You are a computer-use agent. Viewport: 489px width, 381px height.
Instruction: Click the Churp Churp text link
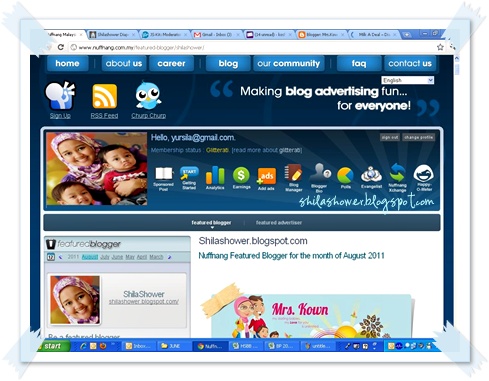point(148,116)
